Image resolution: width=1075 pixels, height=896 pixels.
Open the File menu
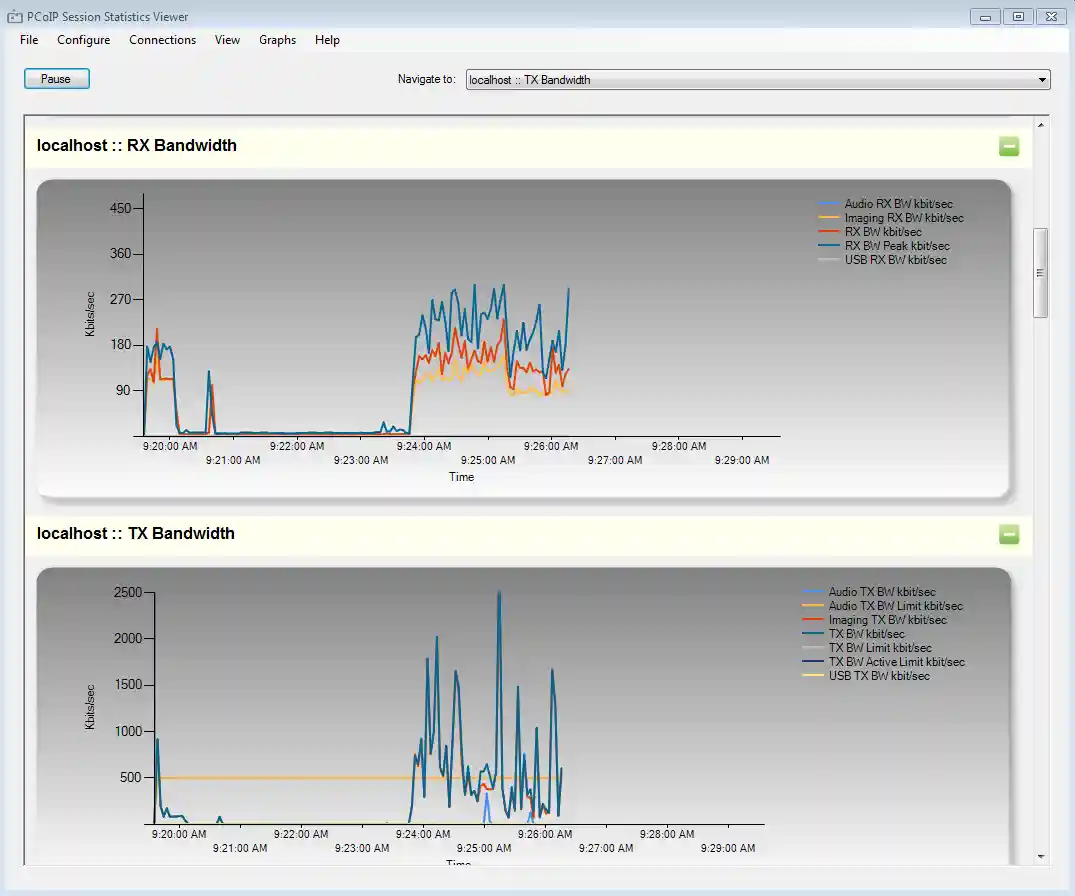29,40
